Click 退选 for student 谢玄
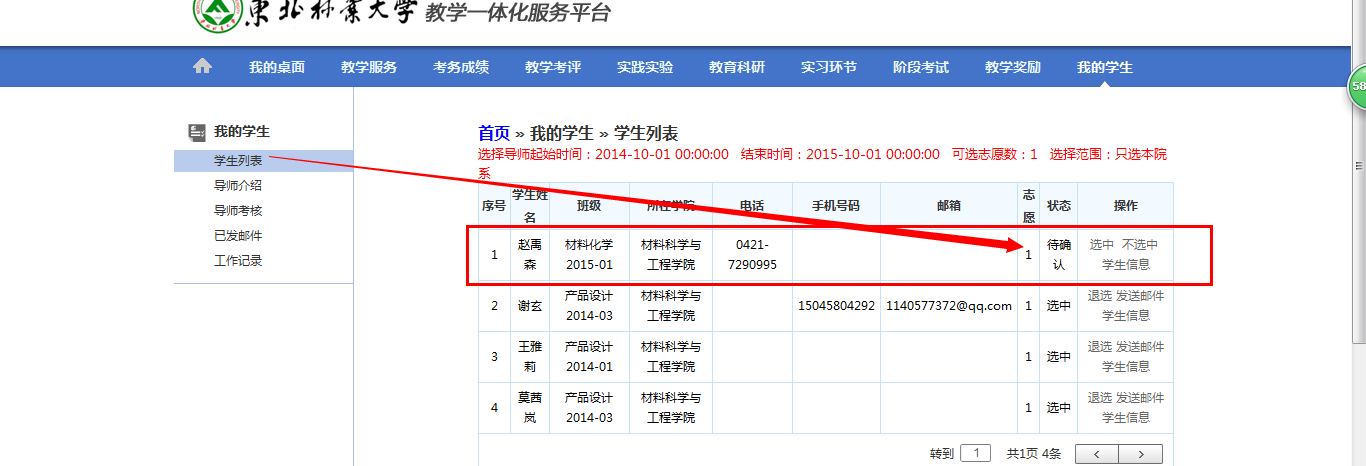The image size is (1366, 466). point(1099,295)
